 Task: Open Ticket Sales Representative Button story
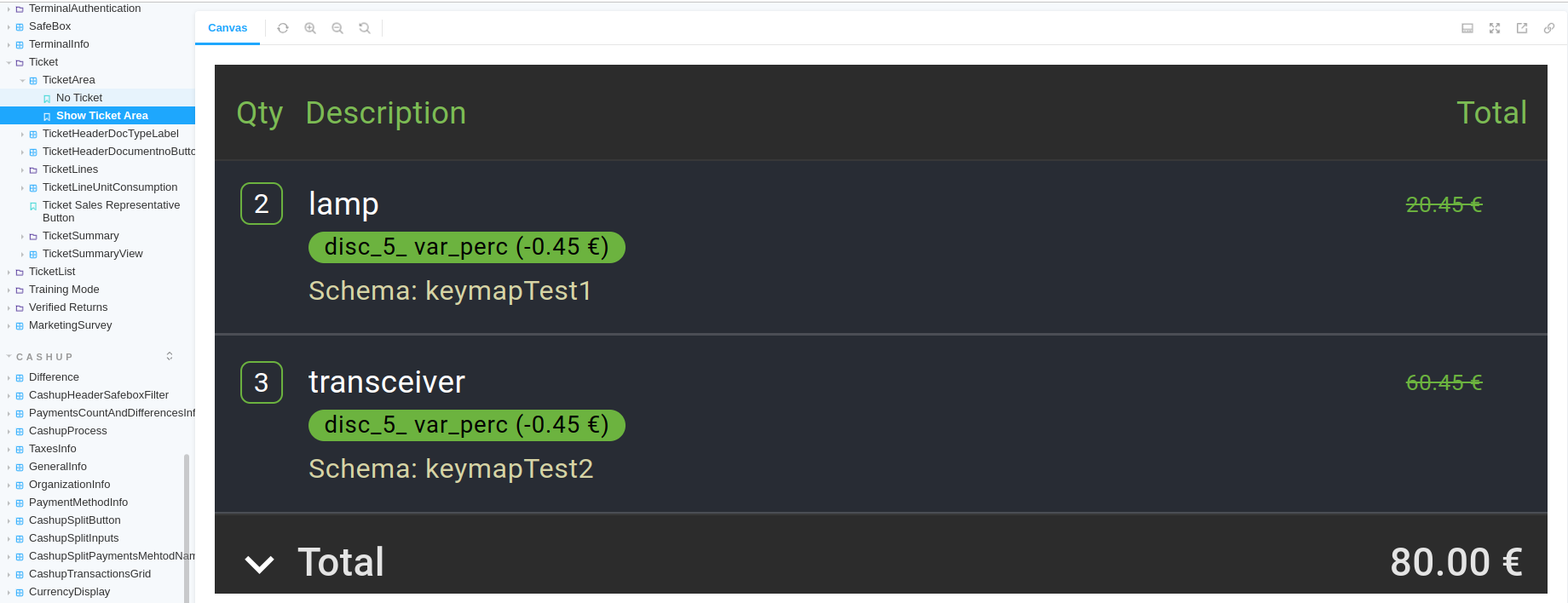pos(111,211)
